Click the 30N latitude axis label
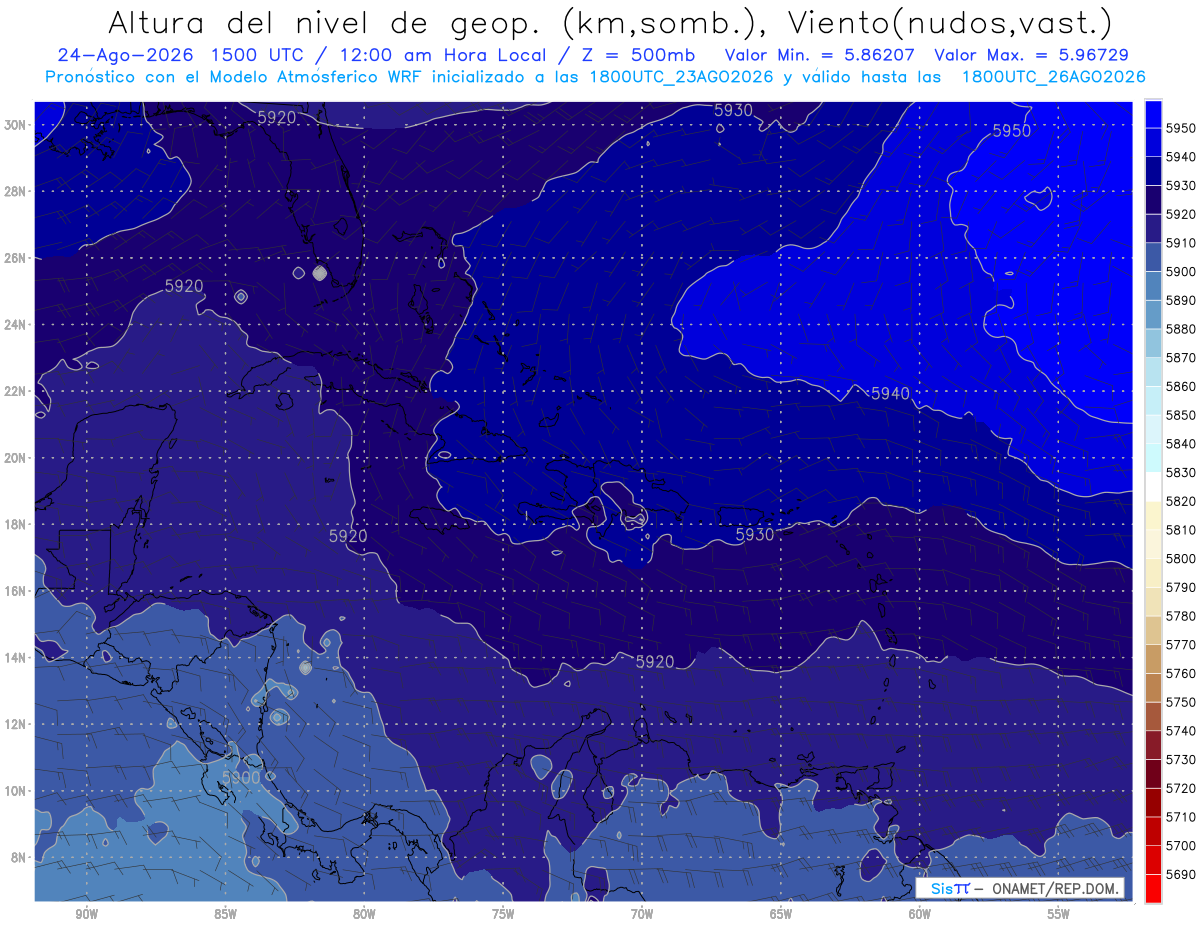Viewport: 1200px width, 927px height. 15,125
